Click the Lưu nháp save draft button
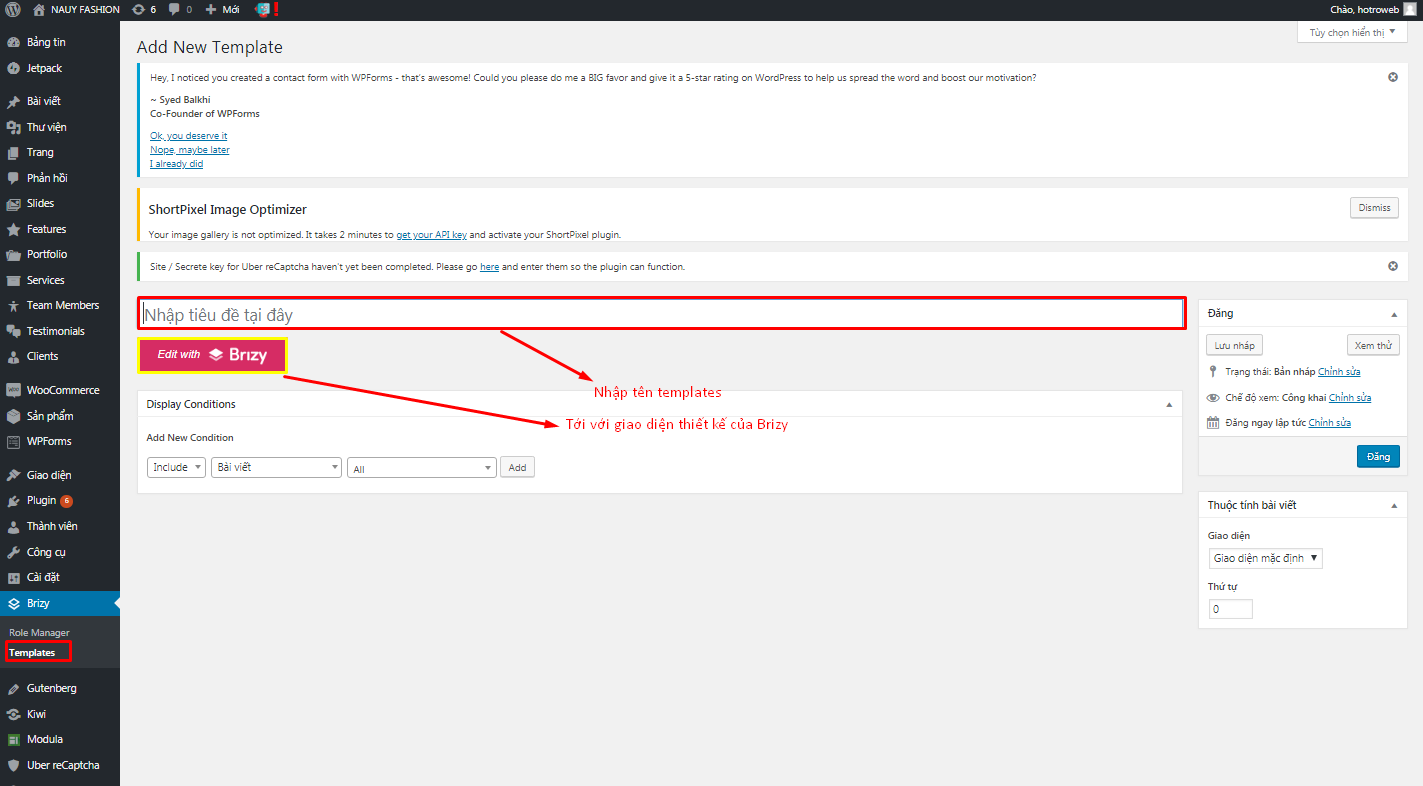 [1234, 345]
